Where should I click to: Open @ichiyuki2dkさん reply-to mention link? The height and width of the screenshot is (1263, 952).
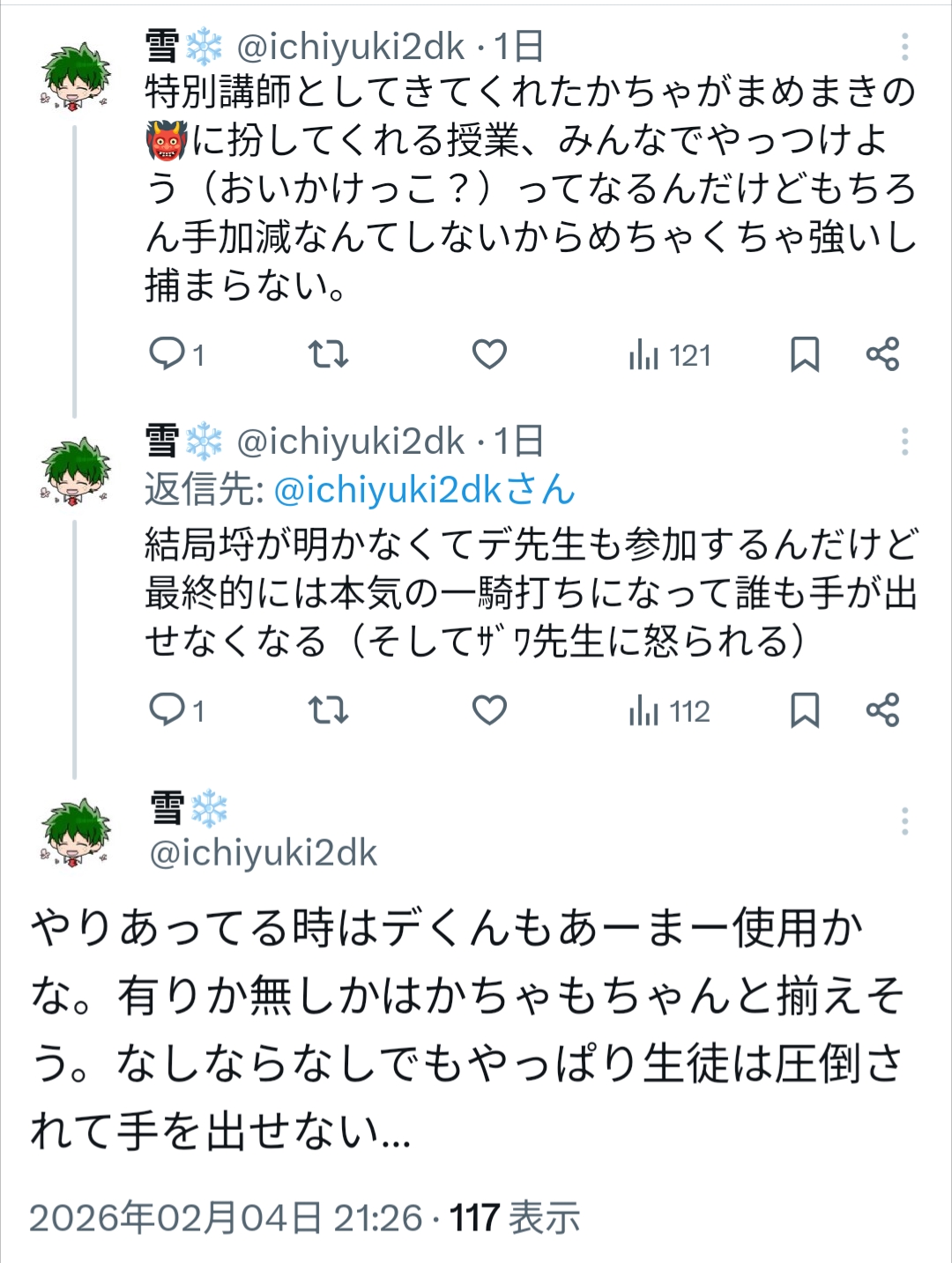424,490
